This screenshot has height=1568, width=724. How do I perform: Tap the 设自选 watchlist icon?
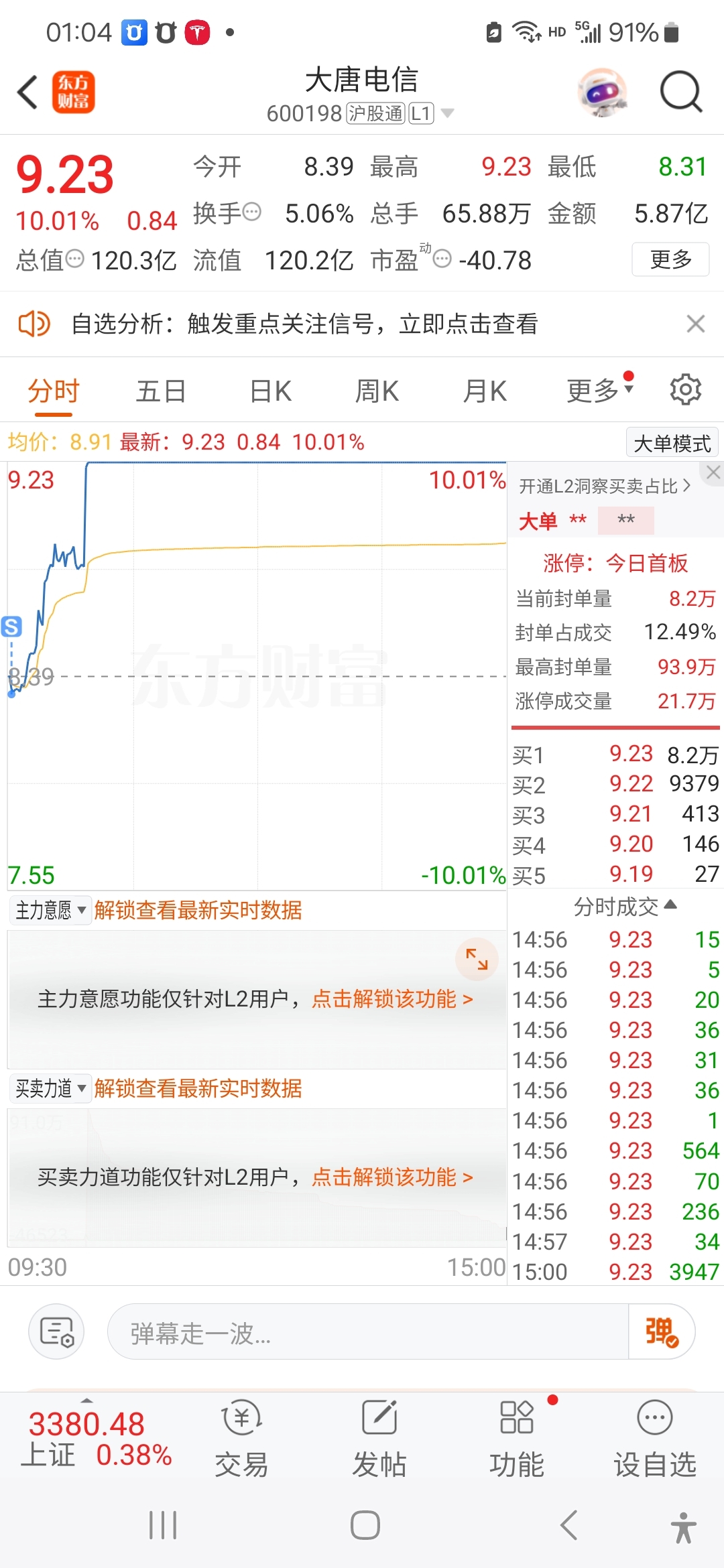click(655, 1417)
